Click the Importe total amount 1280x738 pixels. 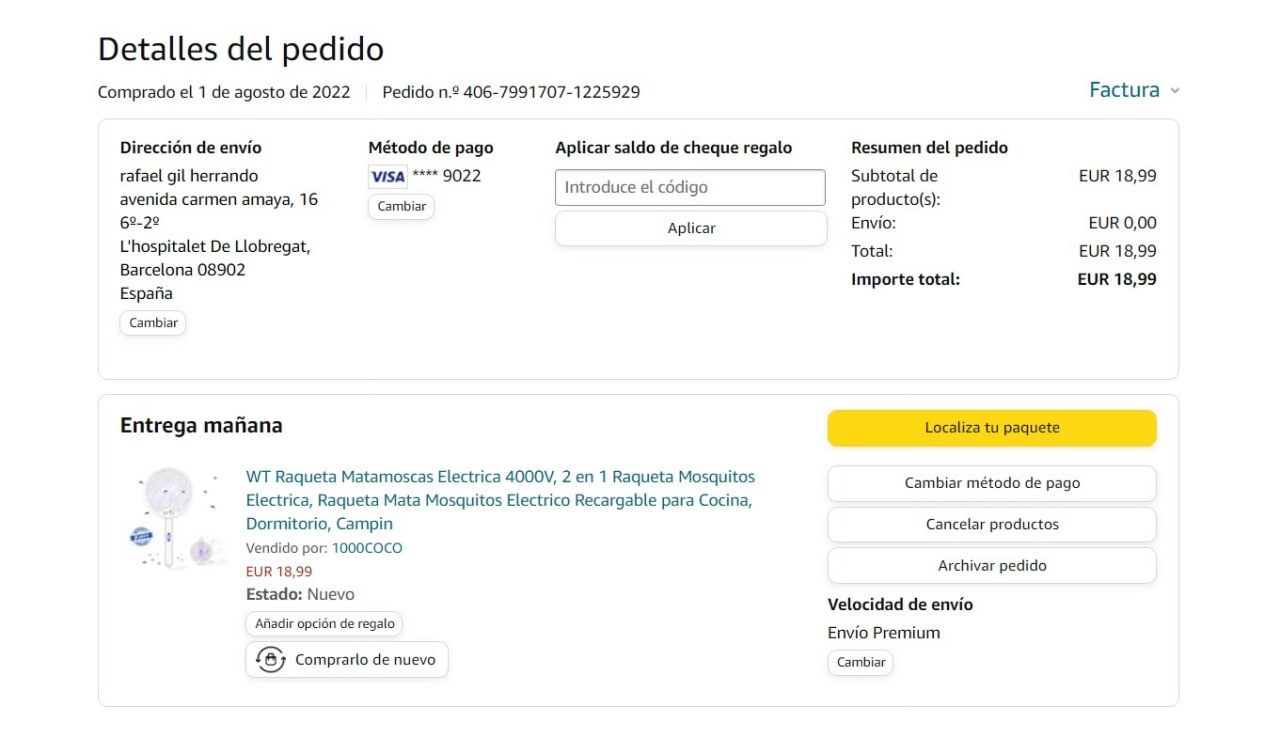point(1116,280)
